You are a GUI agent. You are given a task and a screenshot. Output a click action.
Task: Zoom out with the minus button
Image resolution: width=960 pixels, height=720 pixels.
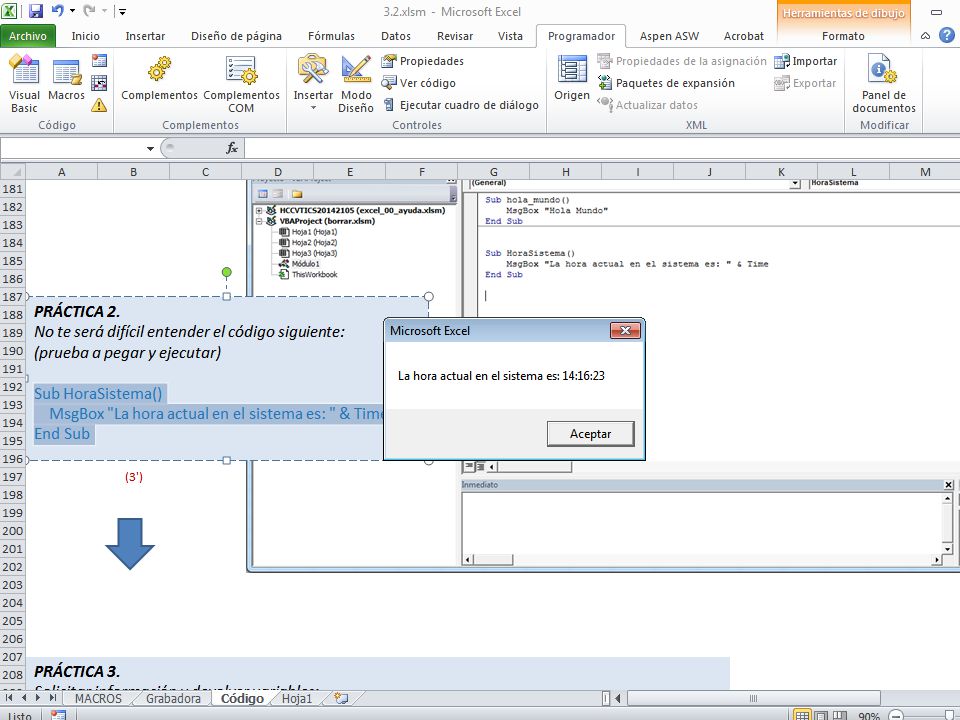895,715
